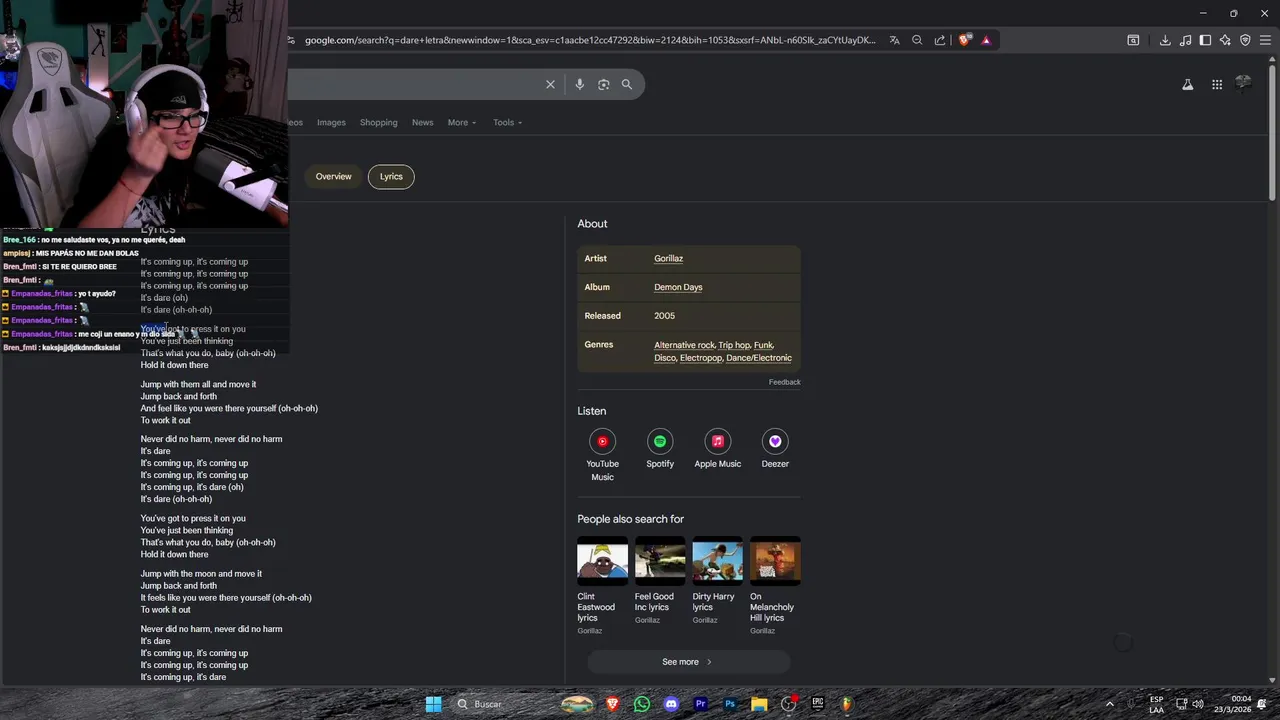The image size is (1280, 720).
Task: Open Dirty Harry lyrics thumbnail
Action: pos(718,561)
